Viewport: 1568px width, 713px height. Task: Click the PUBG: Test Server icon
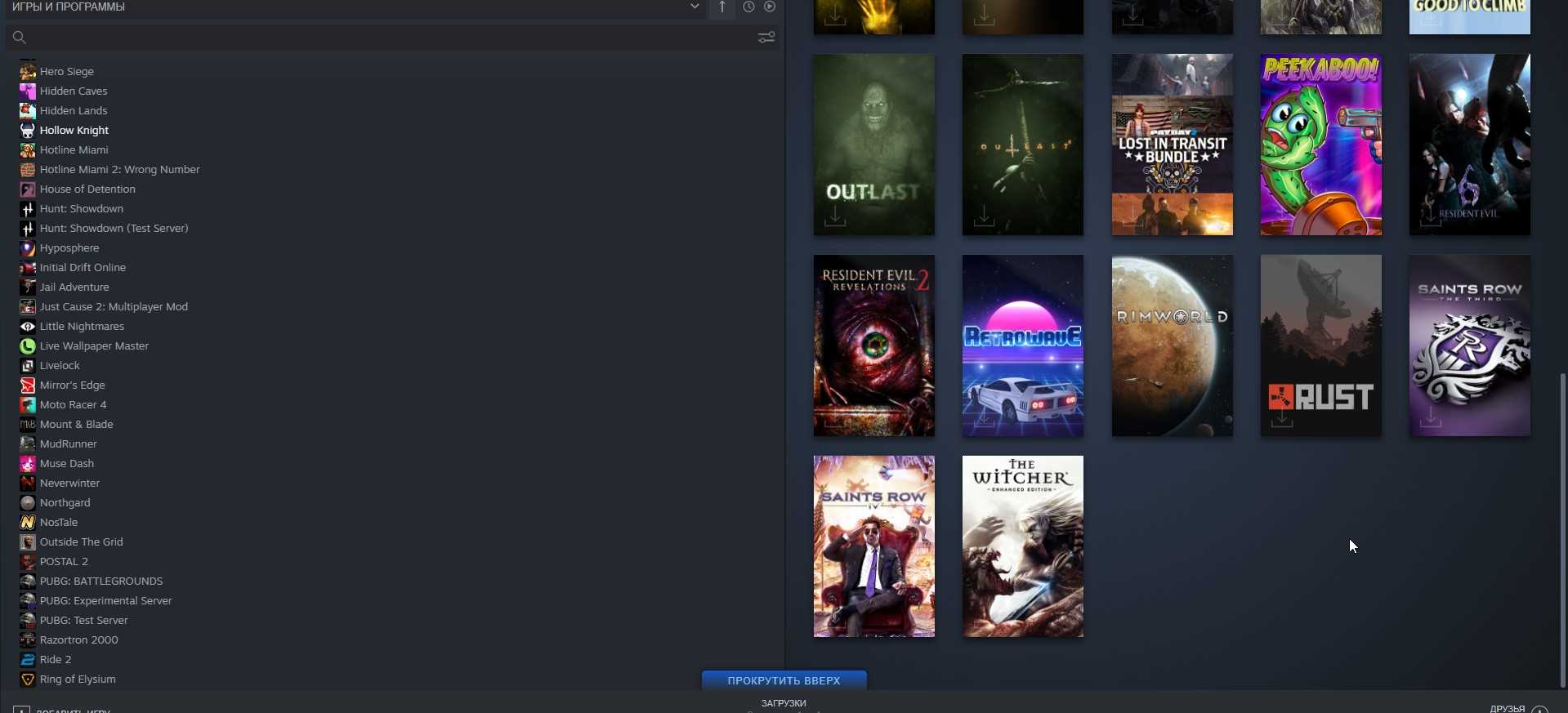(28, 621)
